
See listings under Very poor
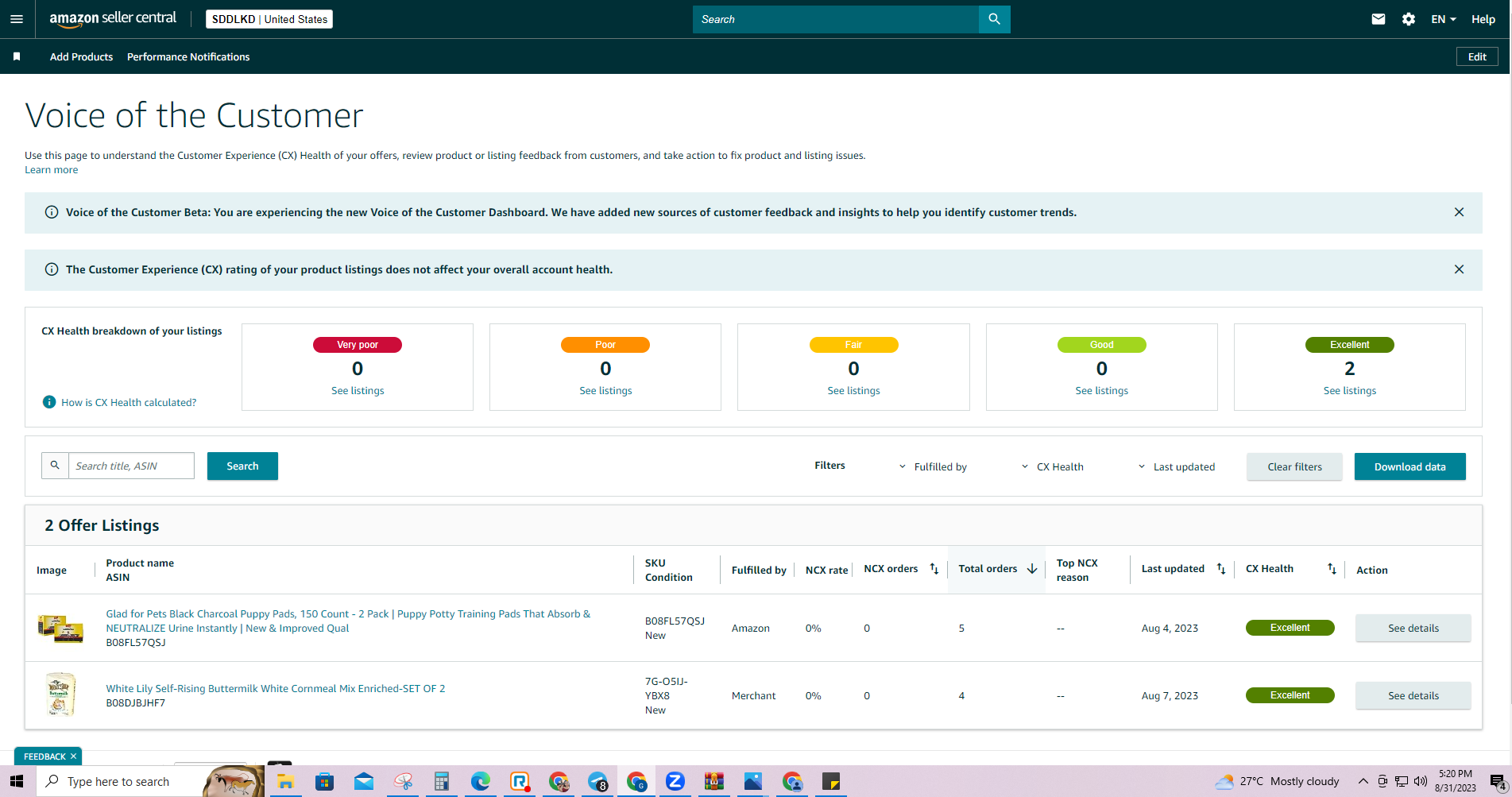[x=358, y=391]
